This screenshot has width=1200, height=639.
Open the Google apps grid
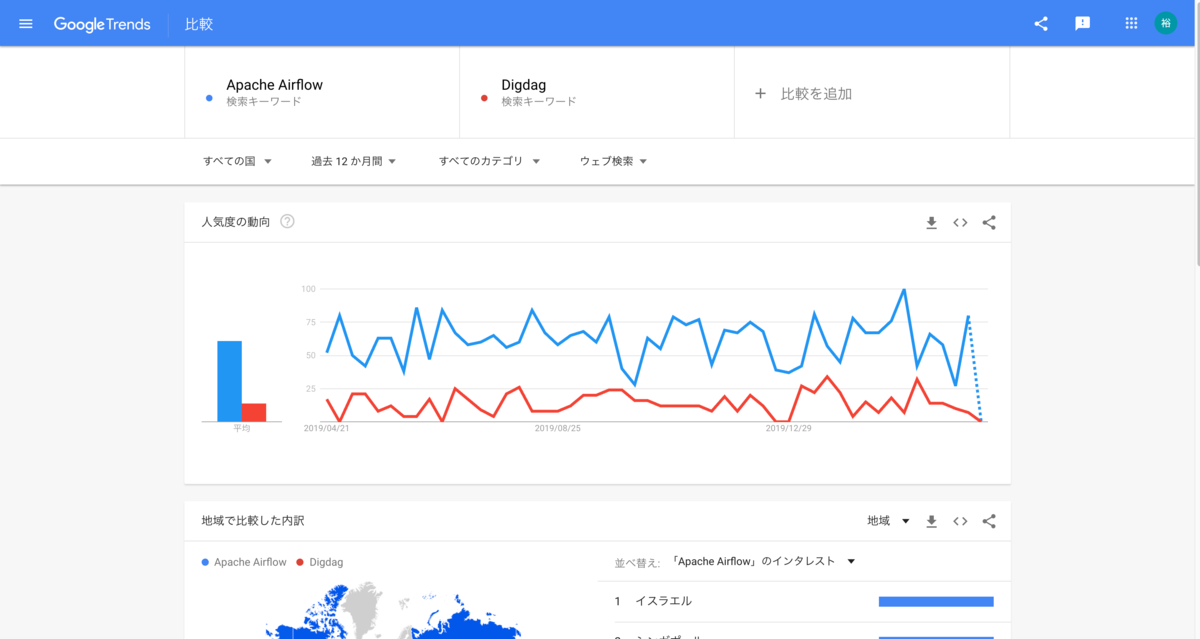click(1131, 23)
